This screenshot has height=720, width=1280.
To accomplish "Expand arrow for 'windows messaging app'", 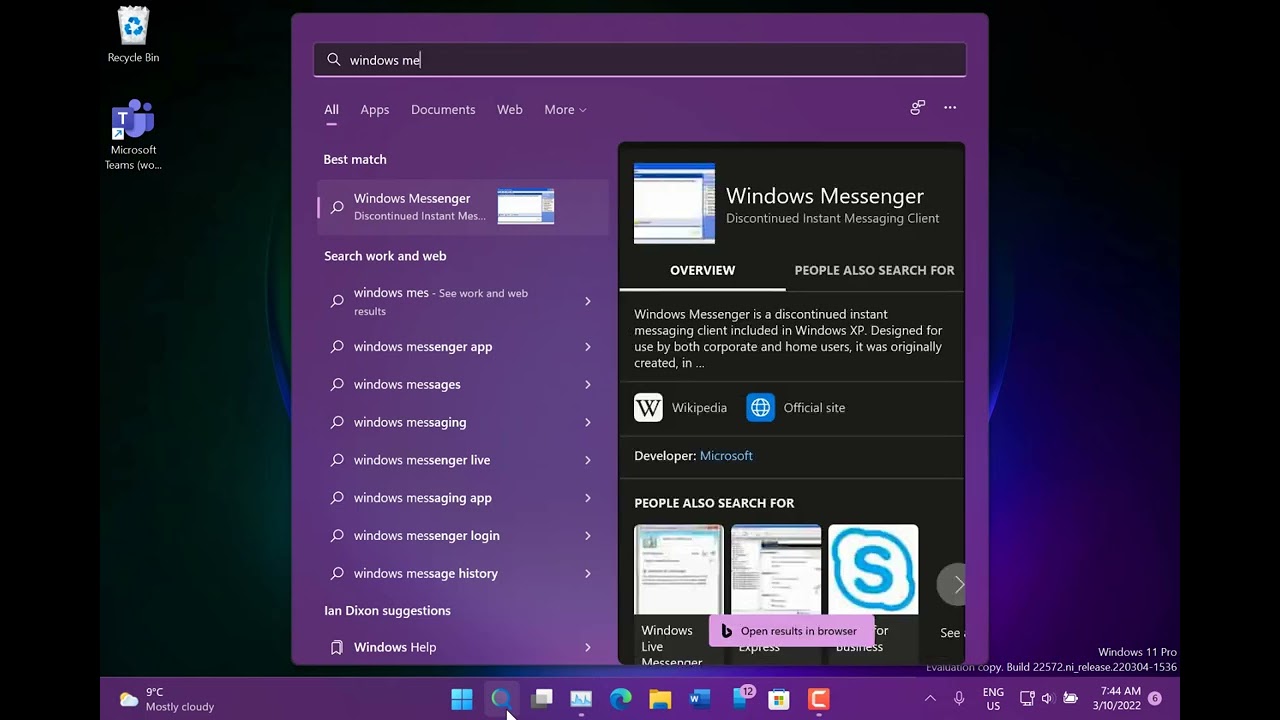I will coord(588,498).
